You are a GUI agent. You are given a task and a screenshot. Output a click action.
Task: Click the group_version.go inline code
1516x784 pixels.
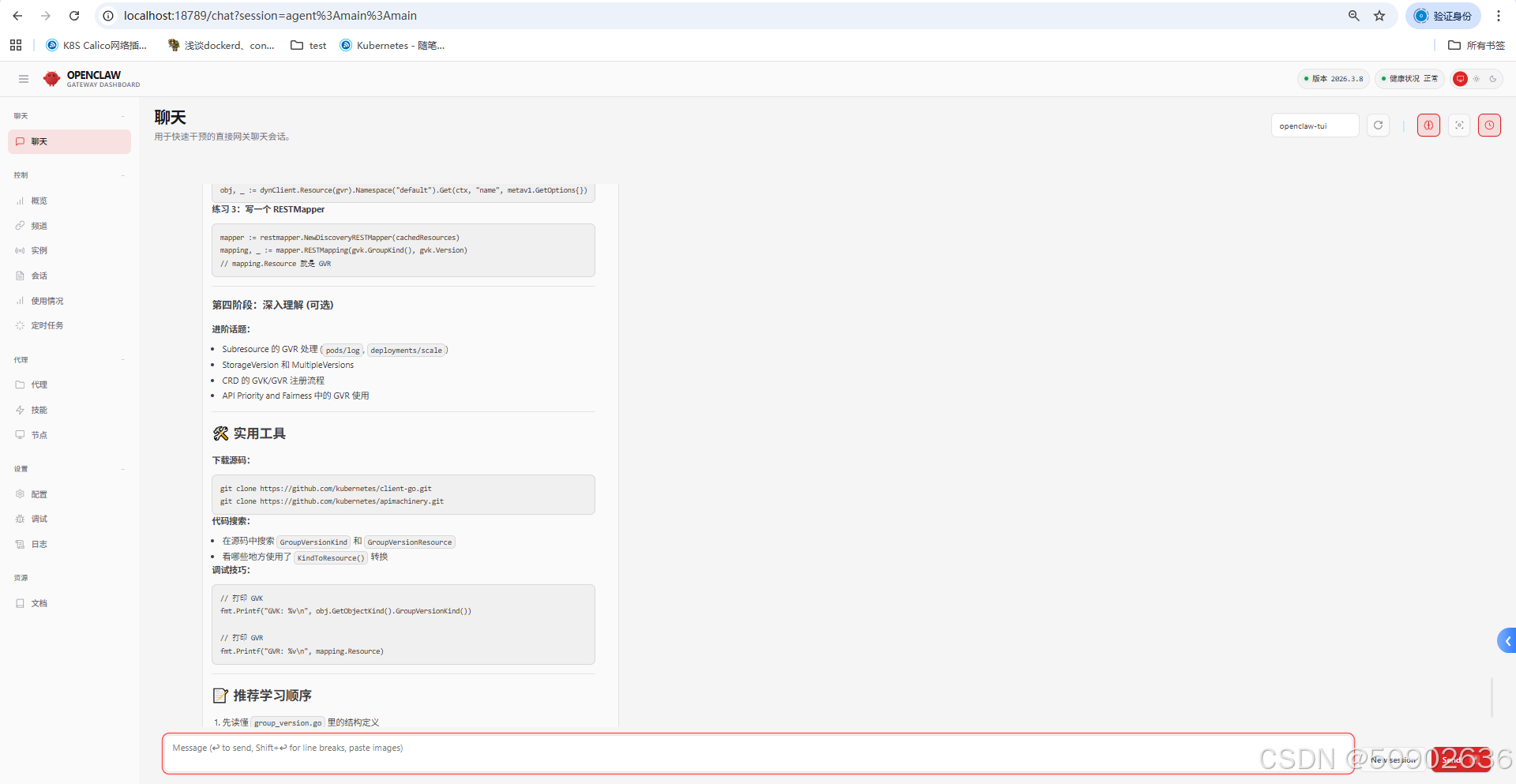coord(288,722)
